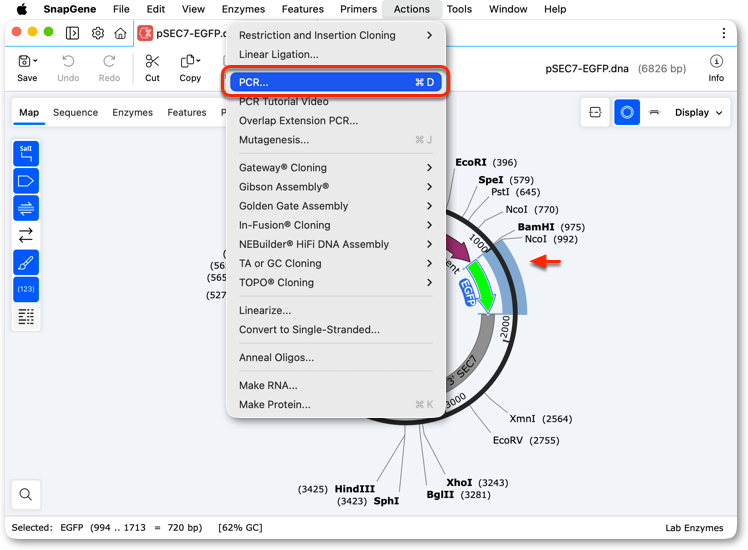The width and height of the screenshot is (748, 550).
Task: Open the magnifier search button
Action: tap(26, 494)
